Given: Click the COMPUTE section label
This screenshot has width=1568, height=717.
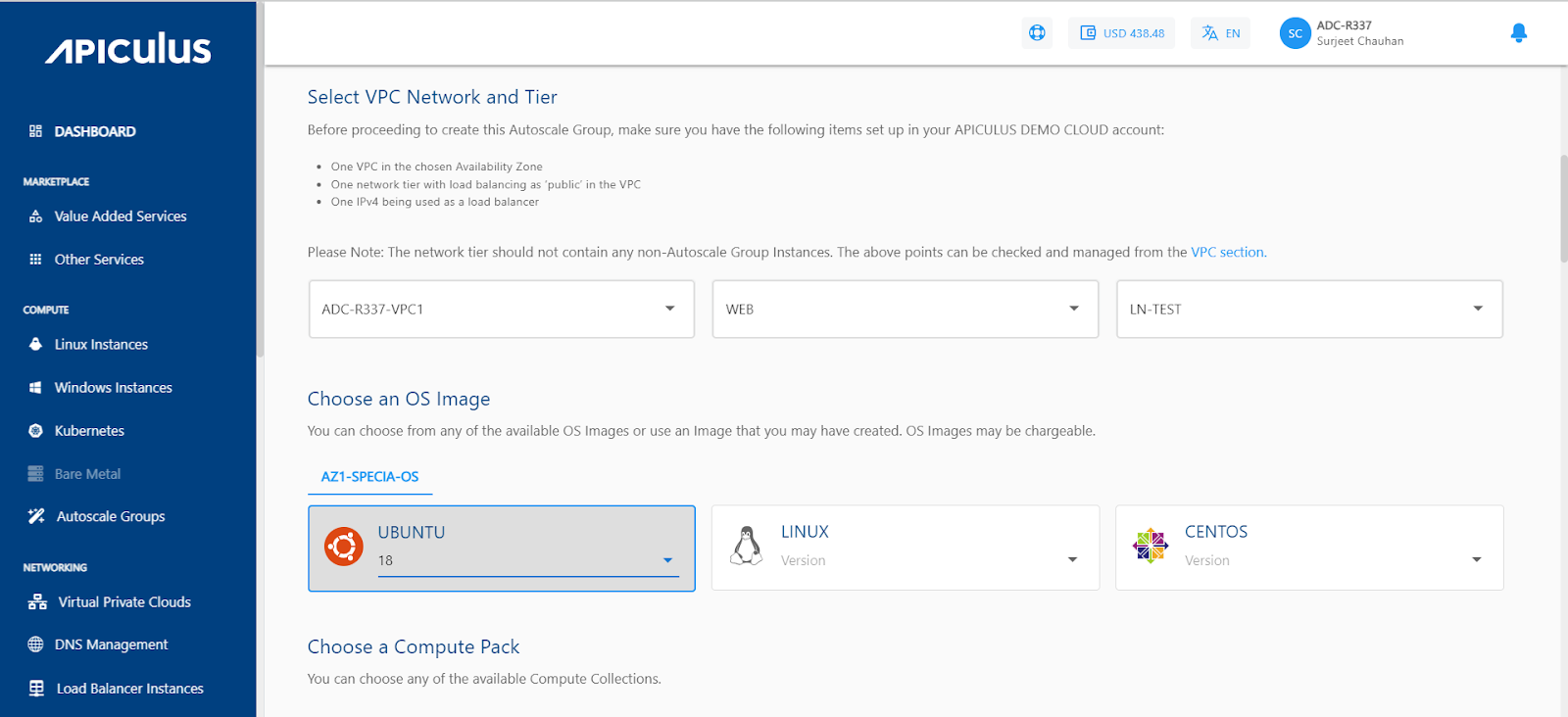Looking at the screenshot, I should 46,311.
